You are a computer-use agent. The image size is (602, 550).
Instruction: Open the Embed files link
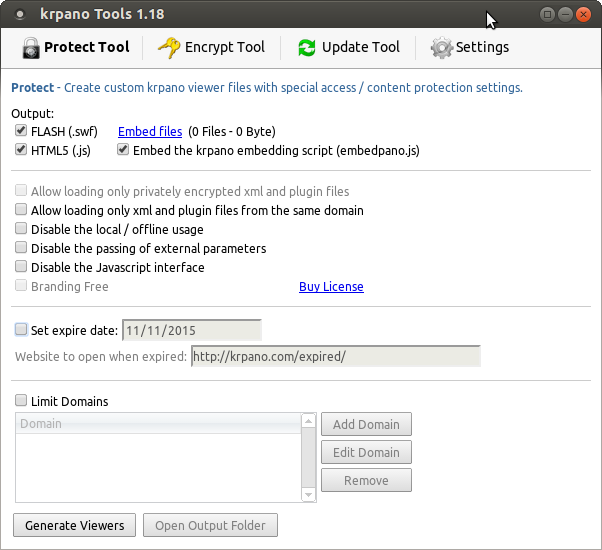(x=150, y=131)
